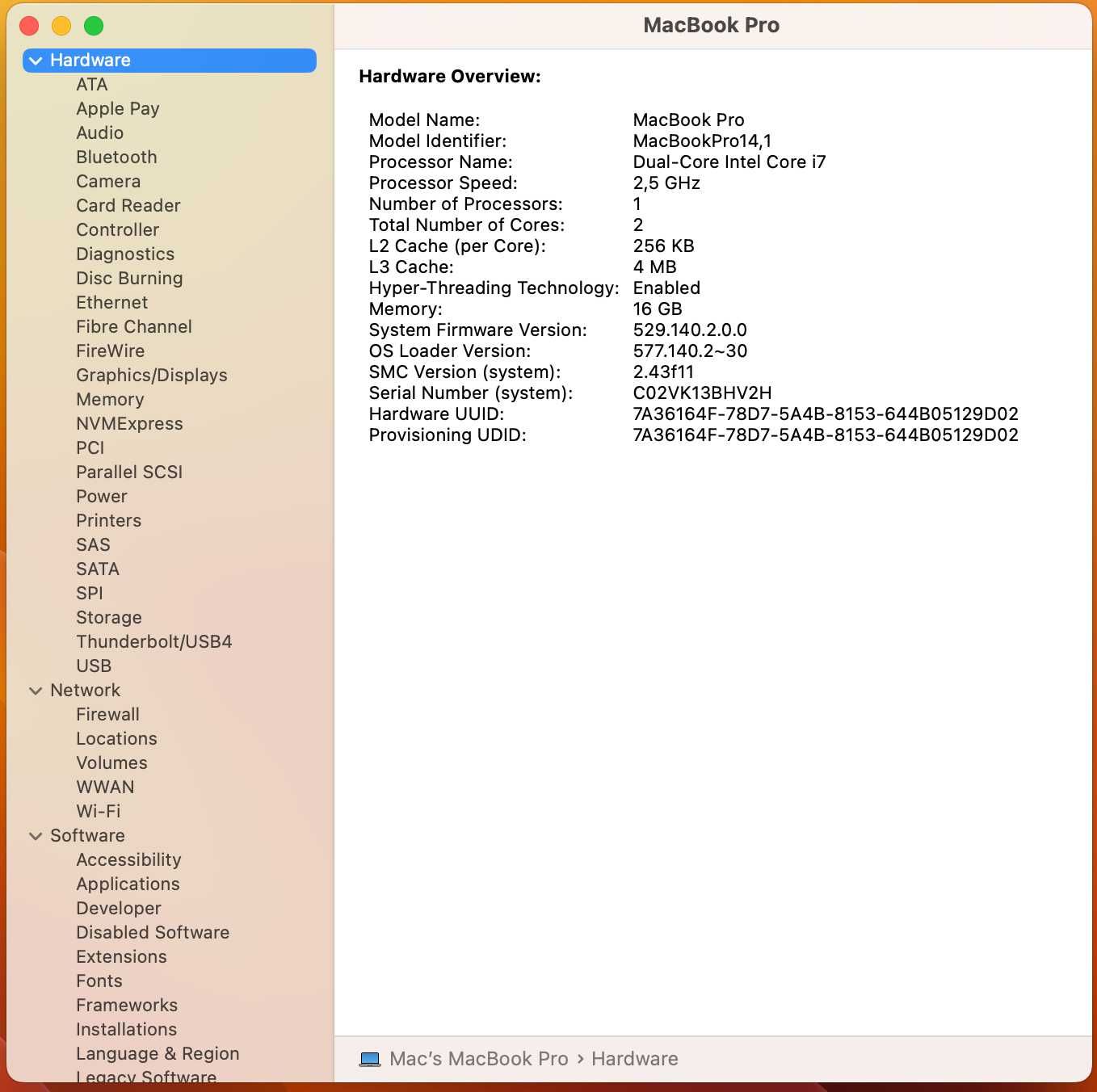This screenshot has height=1092, width=1097.
Task: Open Volumes under Network
Action: [111, 763]
